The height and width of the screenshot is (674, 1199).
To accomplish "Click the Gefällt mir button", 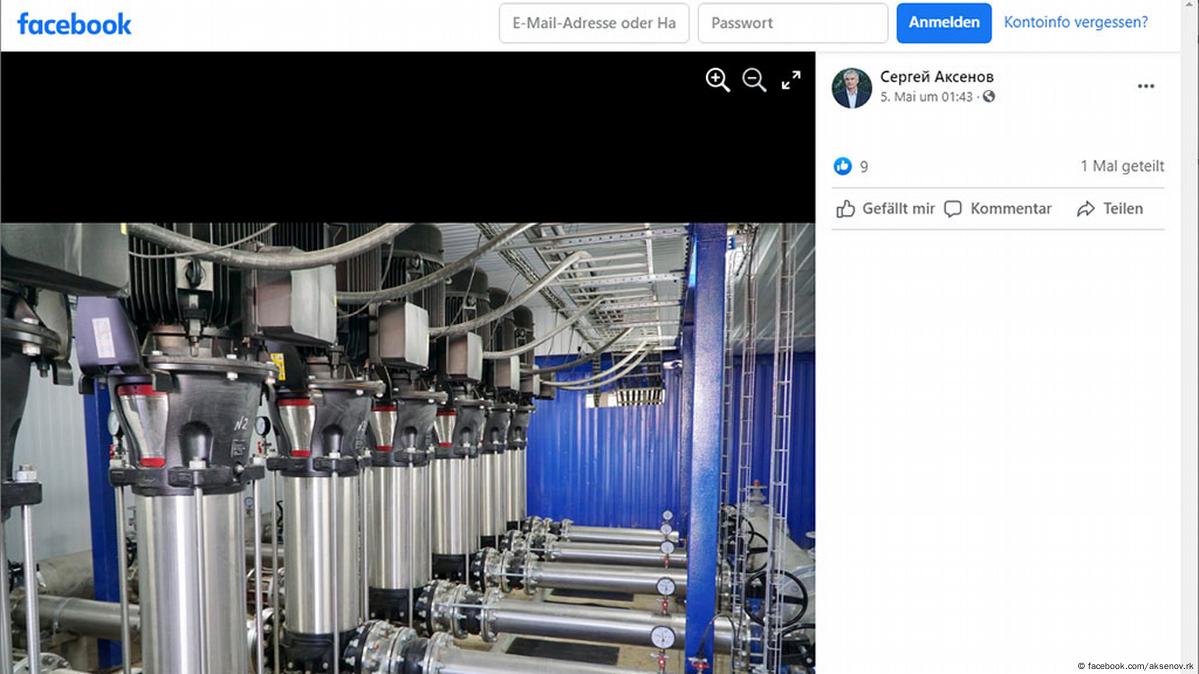I will (885, 209).
